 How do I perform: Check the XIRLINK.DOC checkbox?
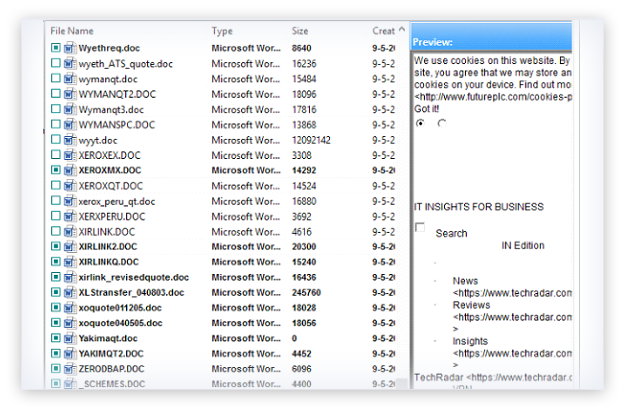point(56,231)
